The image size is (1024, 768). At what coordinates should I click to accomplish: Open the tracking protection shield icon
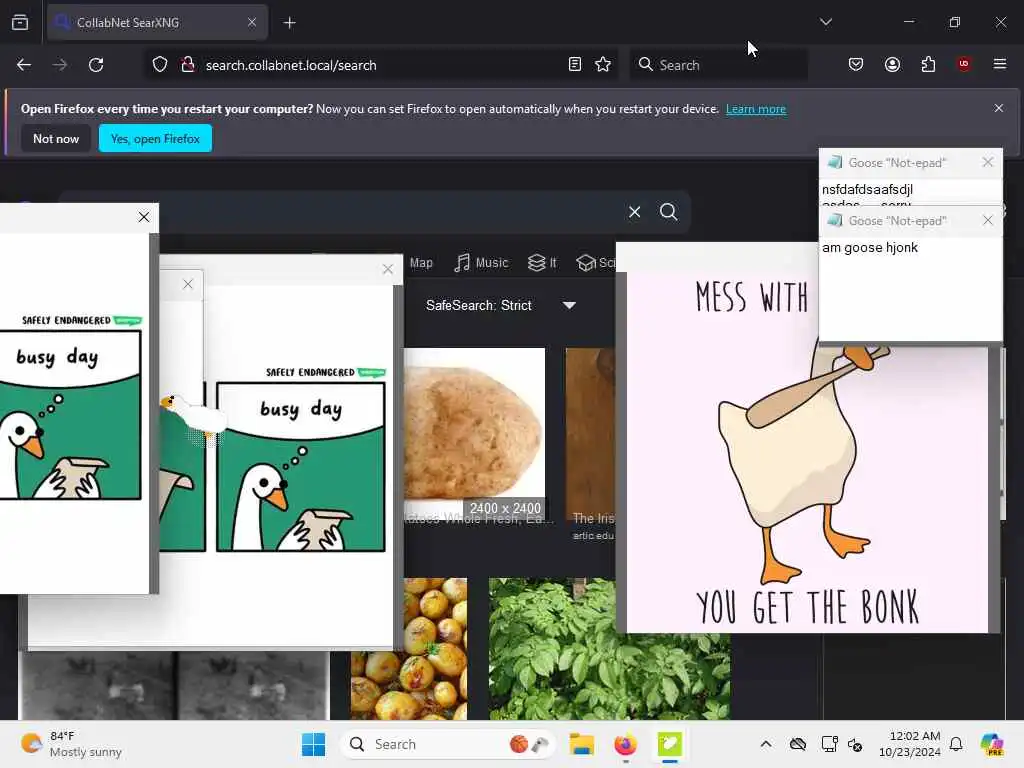coord(160,65)
